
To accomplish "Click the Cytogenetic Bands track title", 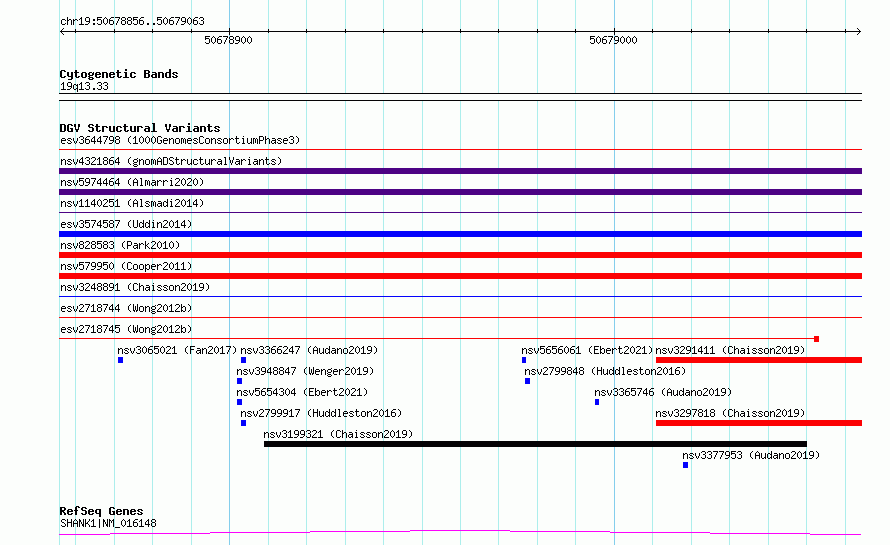I will [119, 74].
